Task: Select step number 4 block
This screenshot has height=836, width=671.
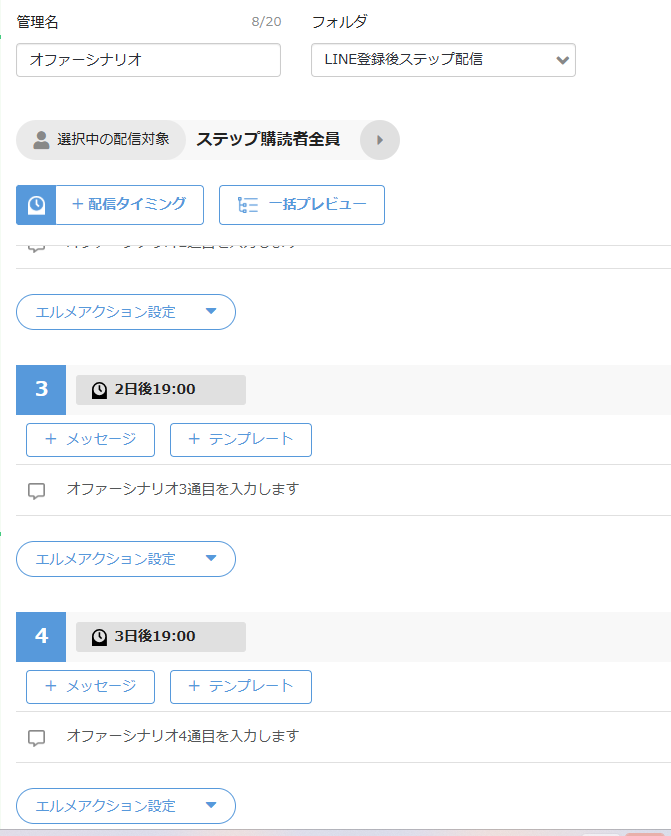Action: [41, 637]
